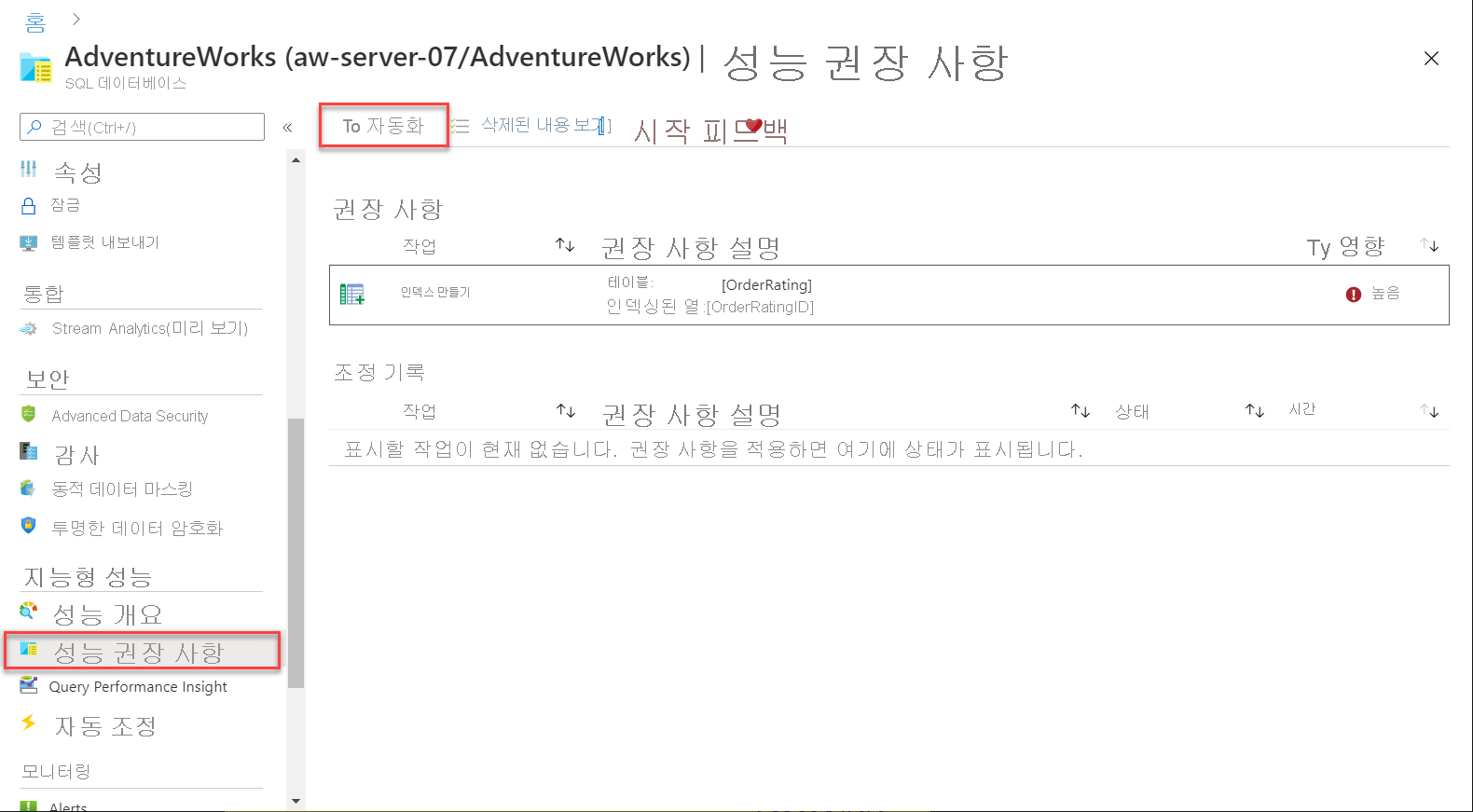Click the 동적 데이터 마스킹 icon
The image size is (1473, 812).
[x=29, y=488]
